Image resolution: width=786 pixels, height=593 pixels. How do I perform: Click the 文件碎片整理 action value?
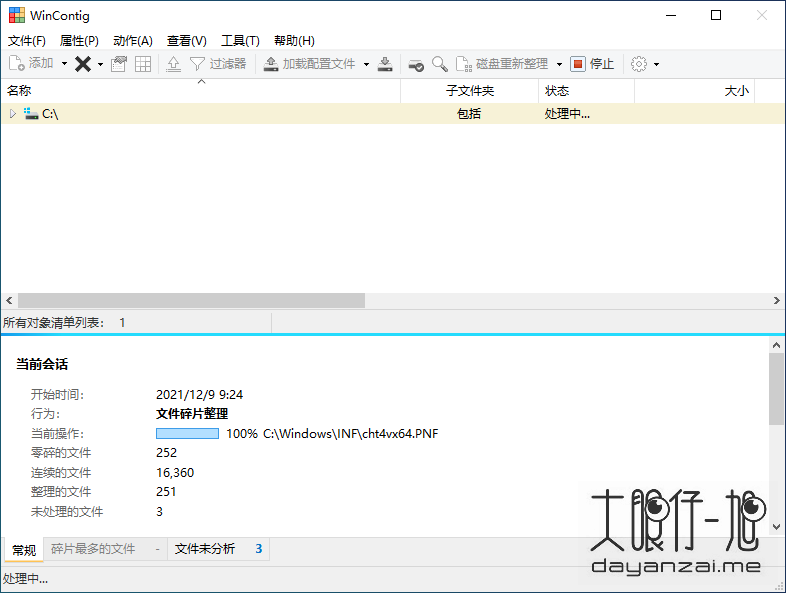click(192, 414)
